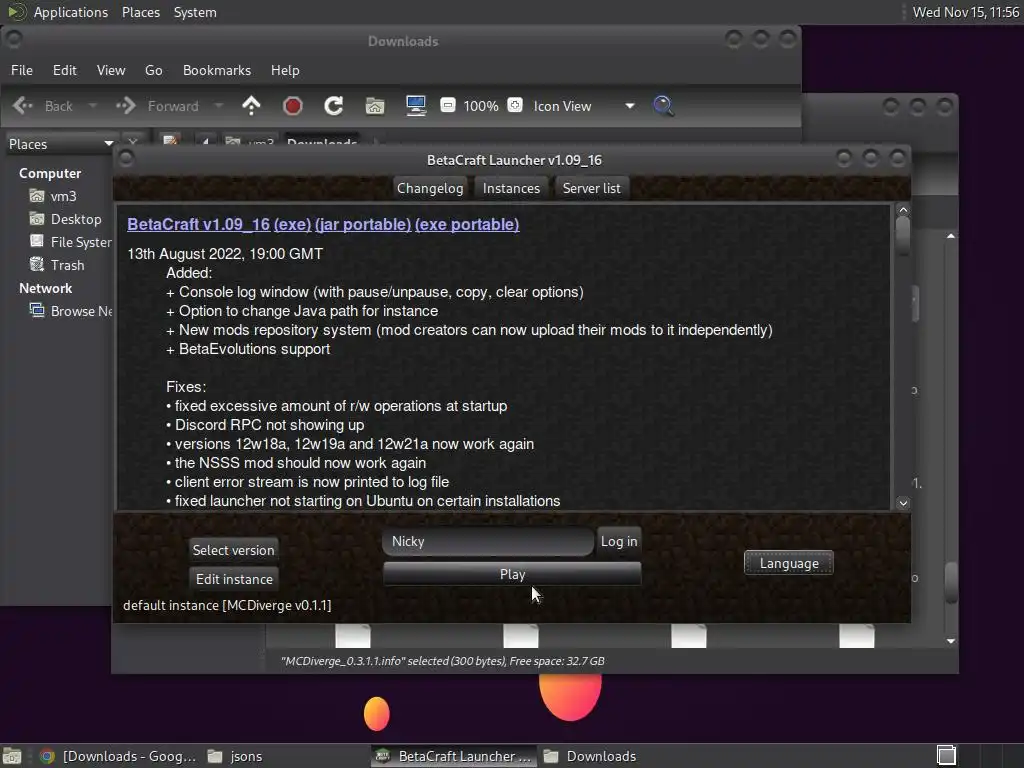Select Browse Network in sidebar
Screen dimensions: 1024x768
71,311
